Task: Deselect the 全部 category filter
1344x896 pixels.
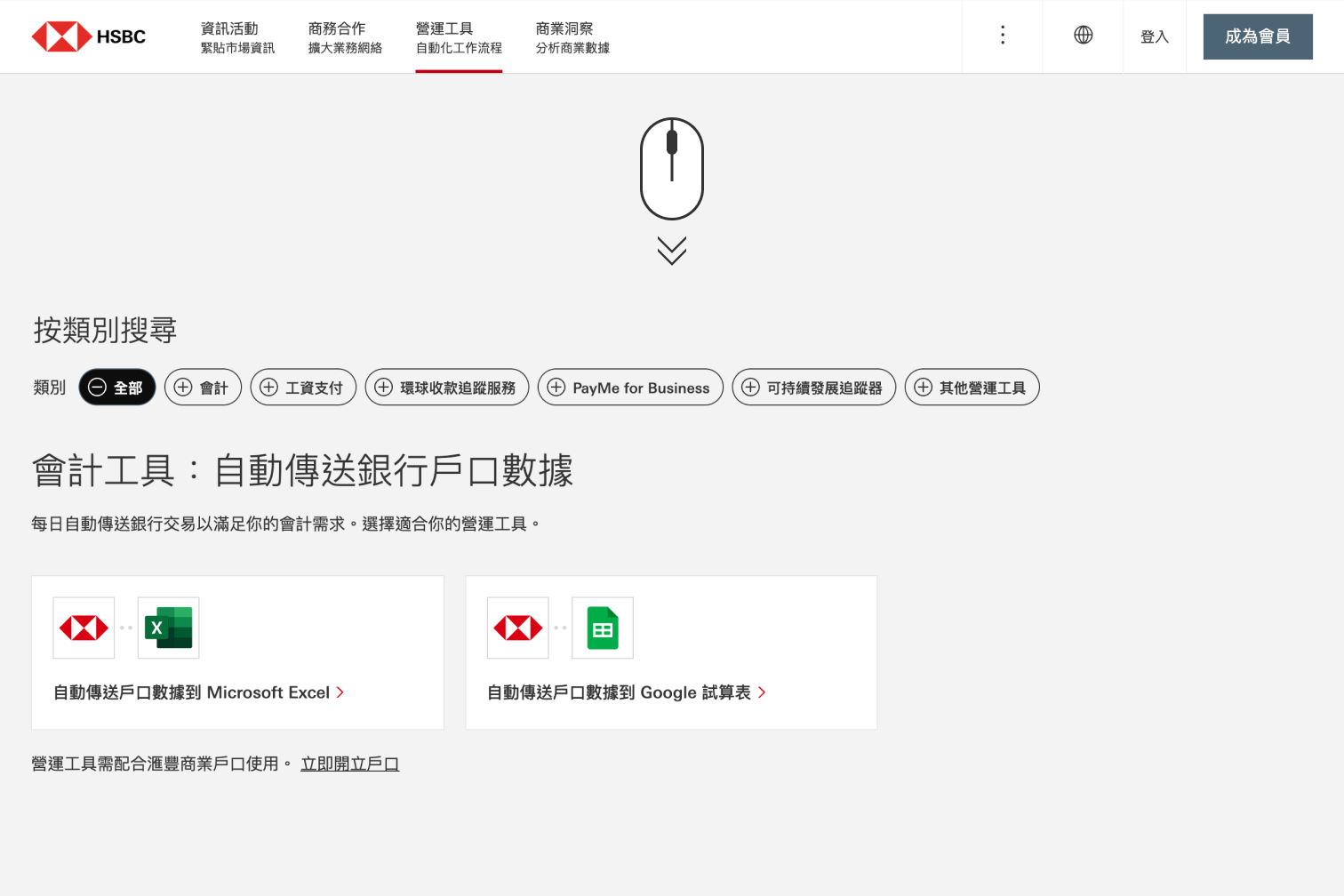Action: tap(116, 387)
